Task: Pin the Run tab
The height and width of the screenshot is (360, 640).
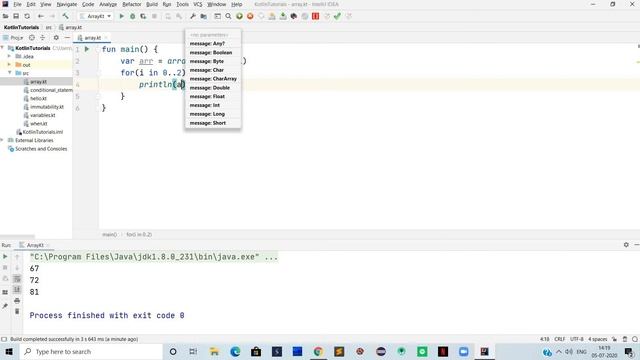Action: click(5, 306)
